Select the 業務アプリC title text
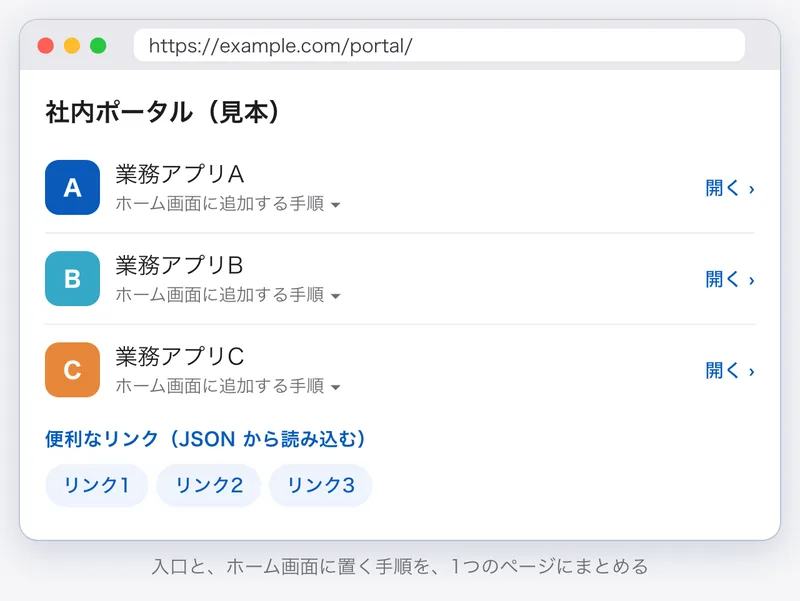This screenshot has height=601, width=800. pyautogui.click(x=180, y=356)
